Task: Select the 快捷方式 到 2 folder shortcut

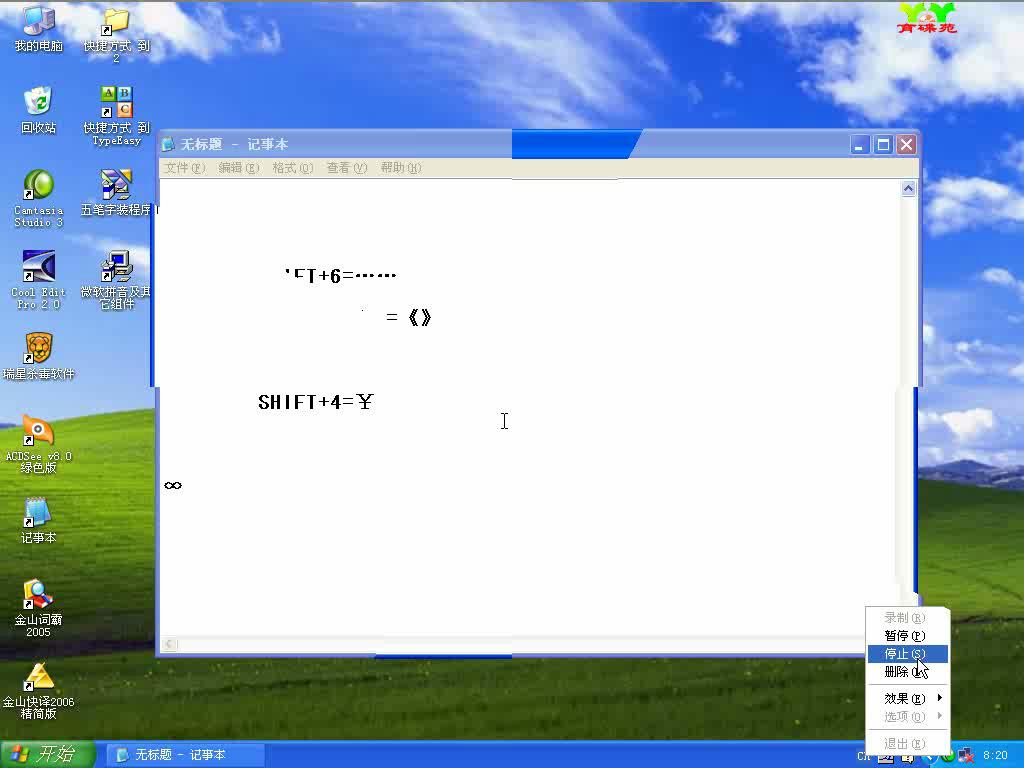Action: [x=116, y=34]
